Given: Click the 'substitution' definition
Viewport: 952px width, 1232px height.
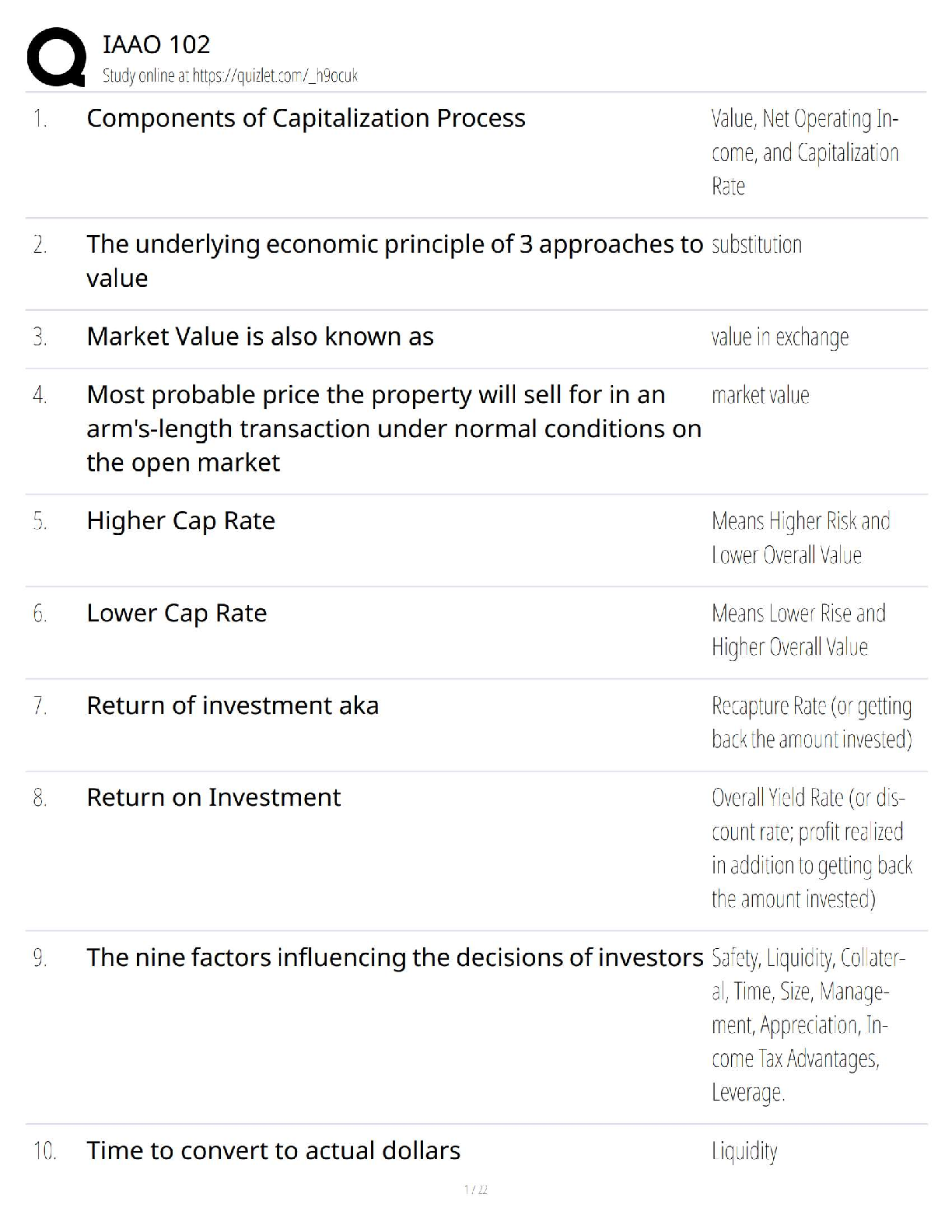Looking at the screenshot, I should pyautogui.click(x=756, y=245).
